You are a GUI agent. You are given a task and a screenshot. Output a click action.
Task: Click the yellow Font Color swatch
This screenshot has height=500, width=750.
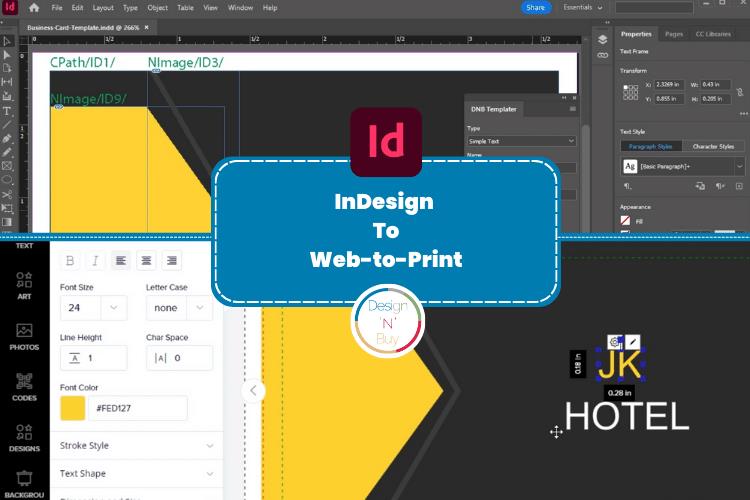[x=72, y=408]
